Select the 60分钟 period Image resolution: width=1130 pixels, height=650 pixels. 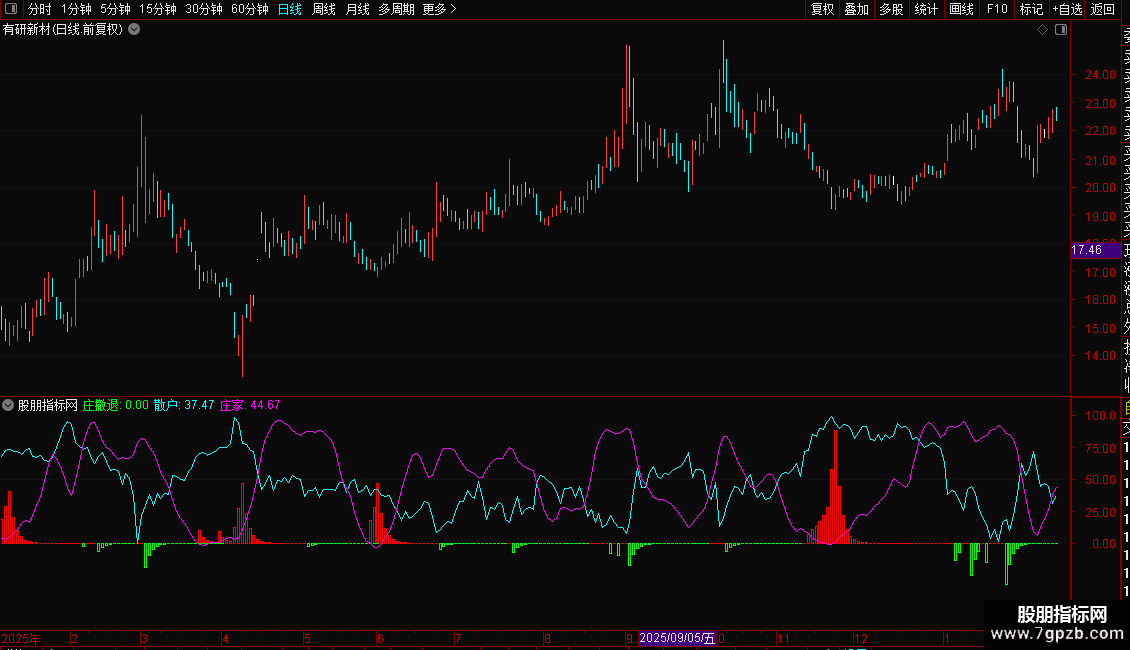[250, 9]
